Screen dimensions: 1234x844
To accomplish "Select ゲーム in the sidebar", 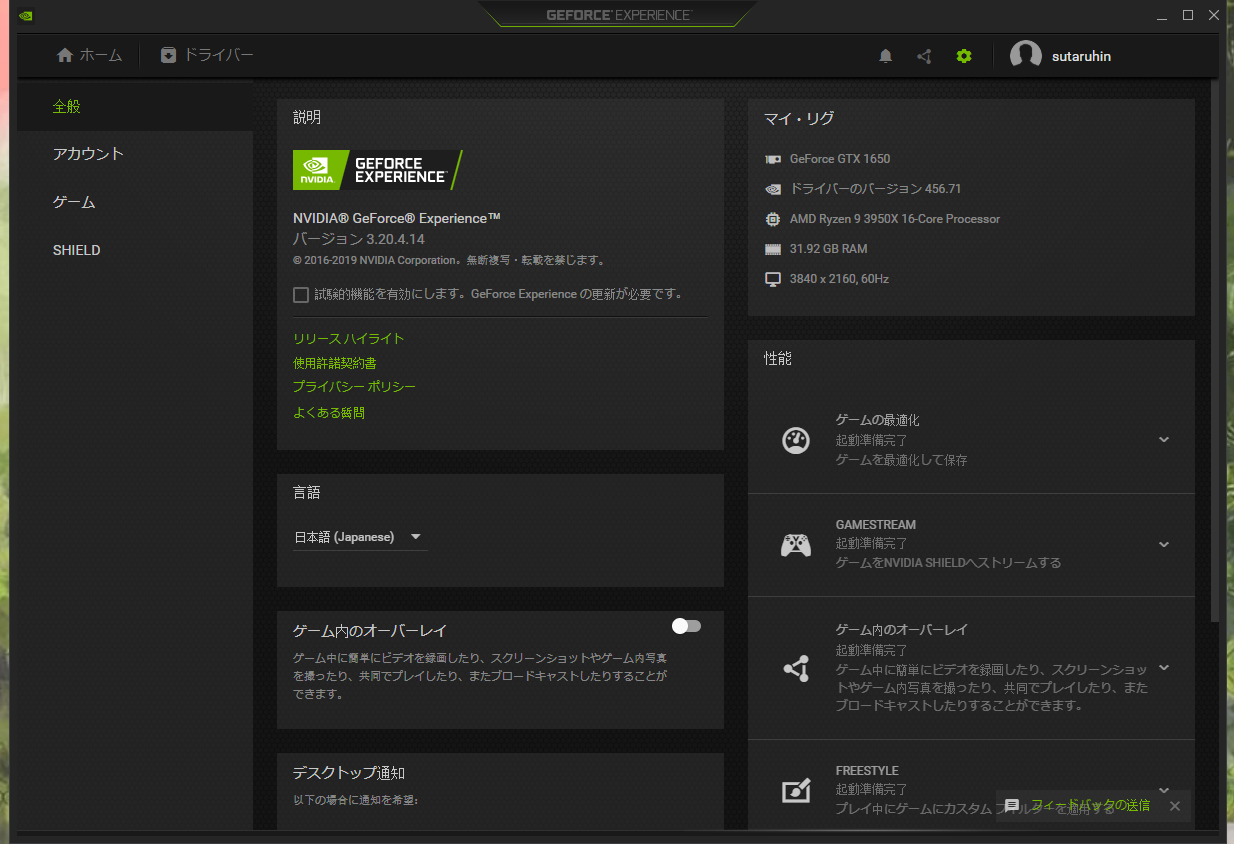I will tap(135, 202).
